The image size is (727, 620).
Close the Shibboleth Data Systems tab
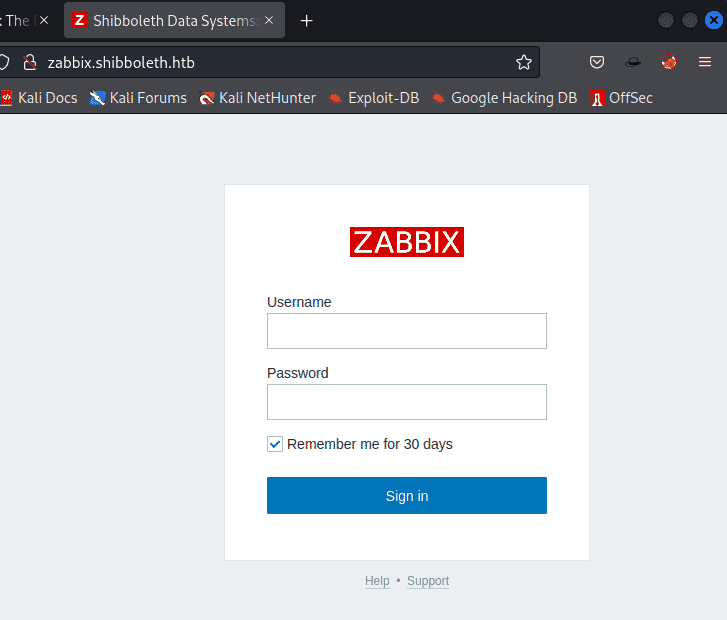pyautogui.click(x=269, y=20)
